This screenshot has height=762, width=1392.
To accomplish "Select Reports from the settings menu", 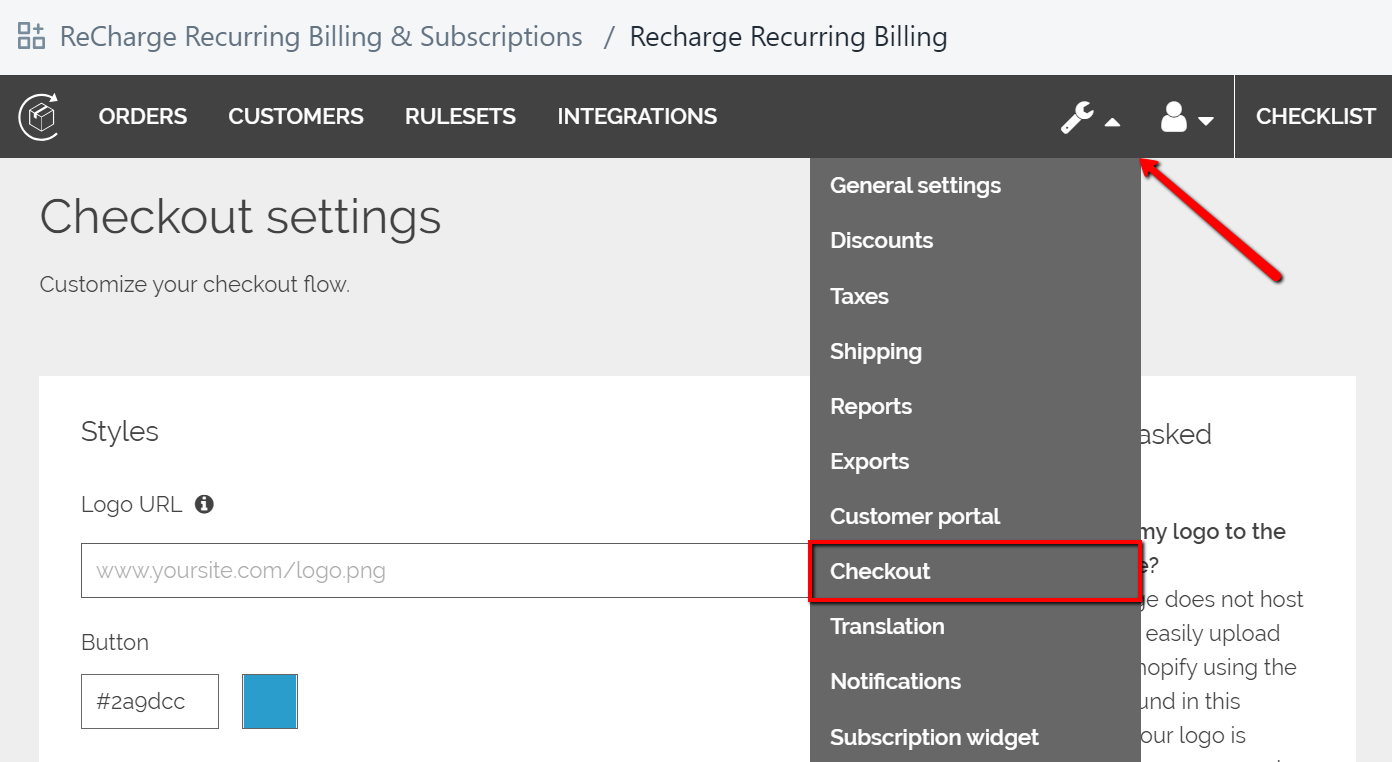I will pyautogui.click(x=975, y=406).
